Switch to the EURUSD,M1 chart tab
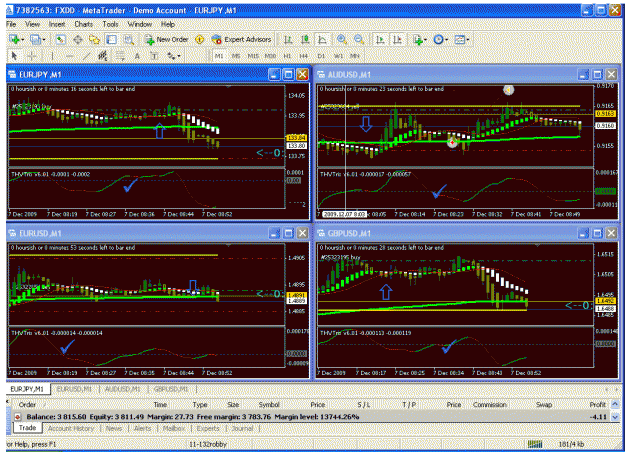Viewport: 625px width, 452px height. click(74, 389)
